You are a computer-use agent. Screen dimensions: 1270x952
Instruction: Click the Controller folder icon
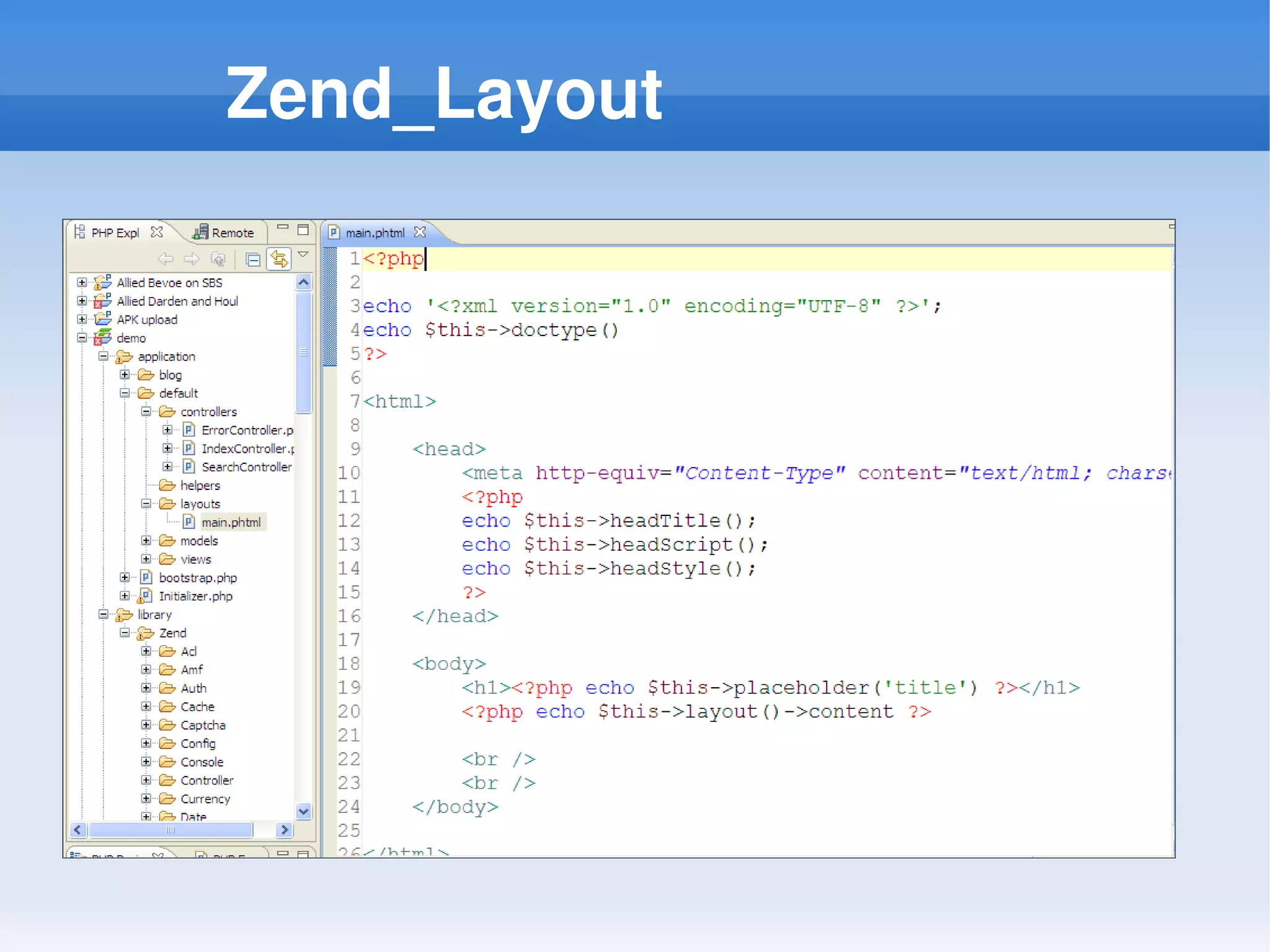pos(167,780)
